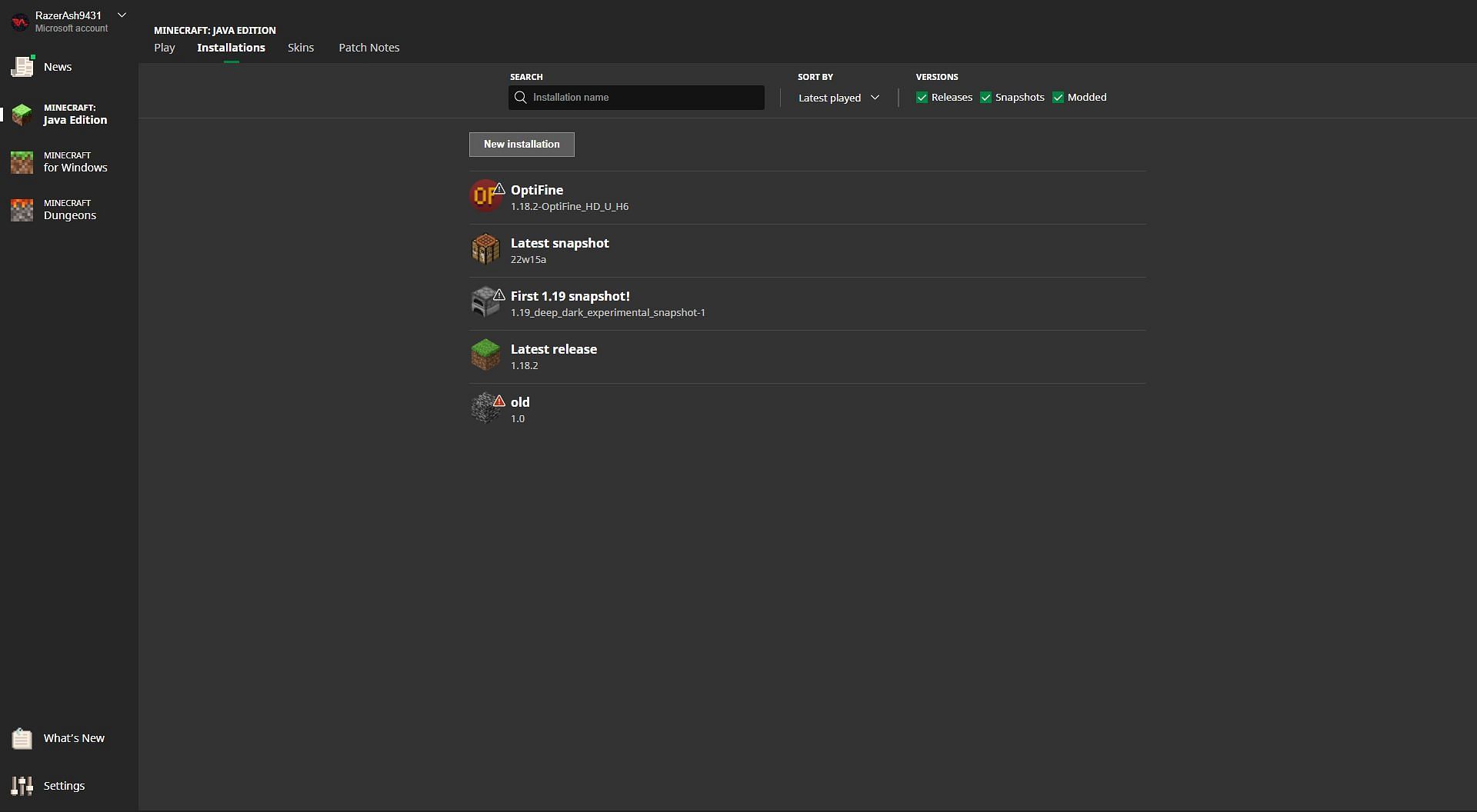Open the What's New clipboard icon
This screenshot has width=1477, height=812.
coord(22,738)
